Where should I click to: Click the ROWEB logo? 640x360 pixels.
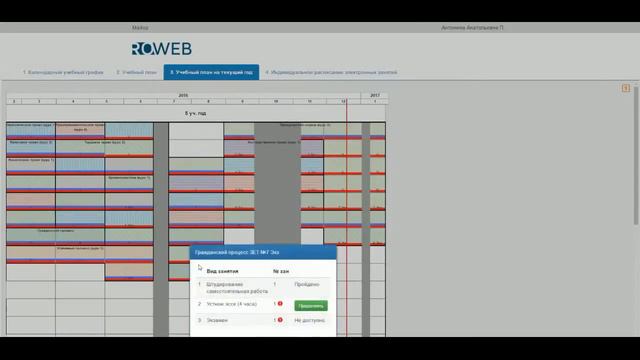click(x=161, y=49)
